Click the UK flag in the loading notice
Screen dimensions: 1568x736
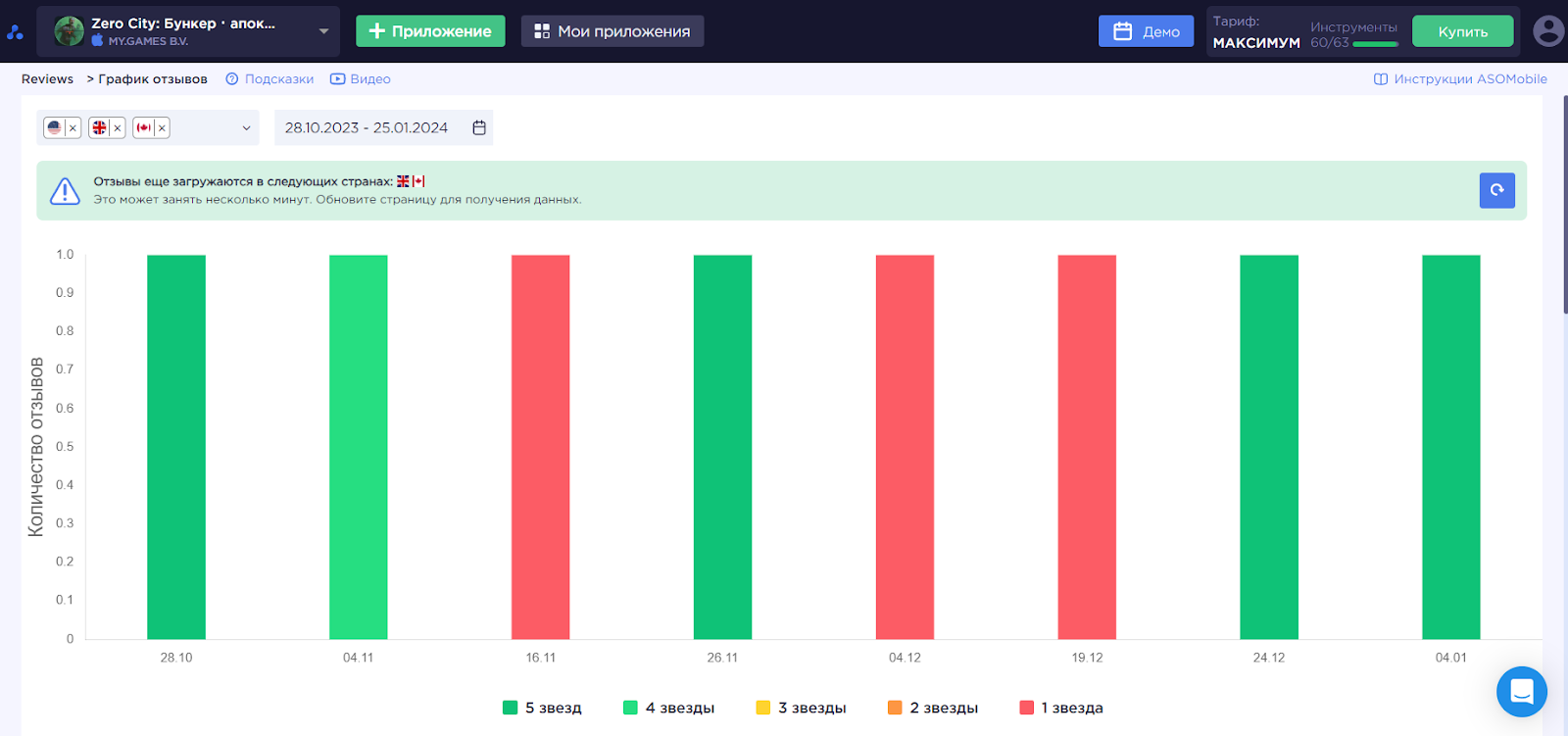(x=403, y=181)
